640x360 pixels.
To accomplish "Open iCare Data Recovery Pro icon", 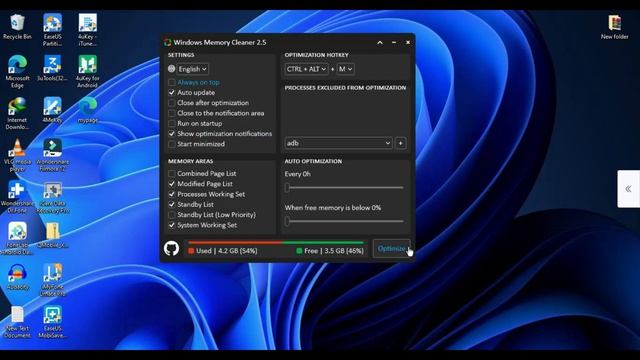I will [x=53, y=198].
